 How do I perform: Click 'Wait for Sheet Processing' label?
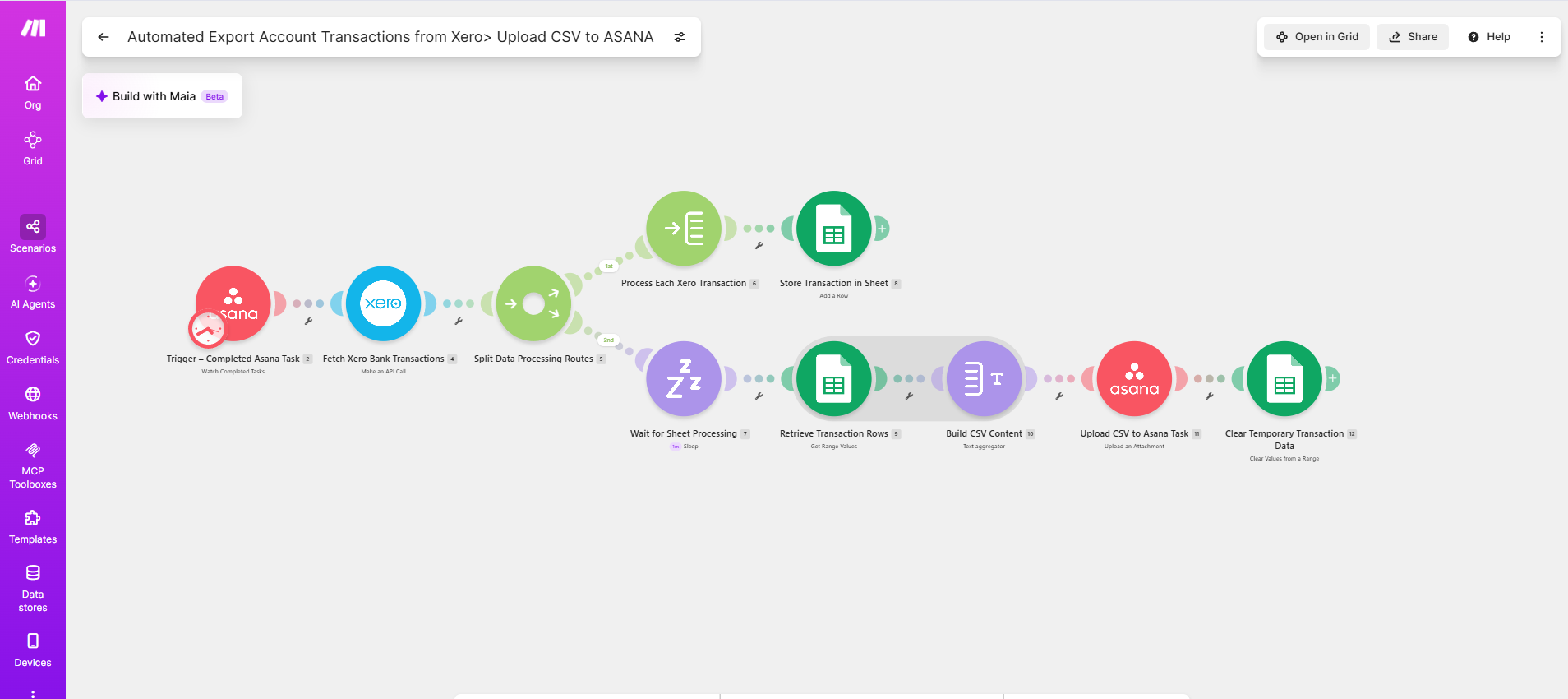coord(684,433)
